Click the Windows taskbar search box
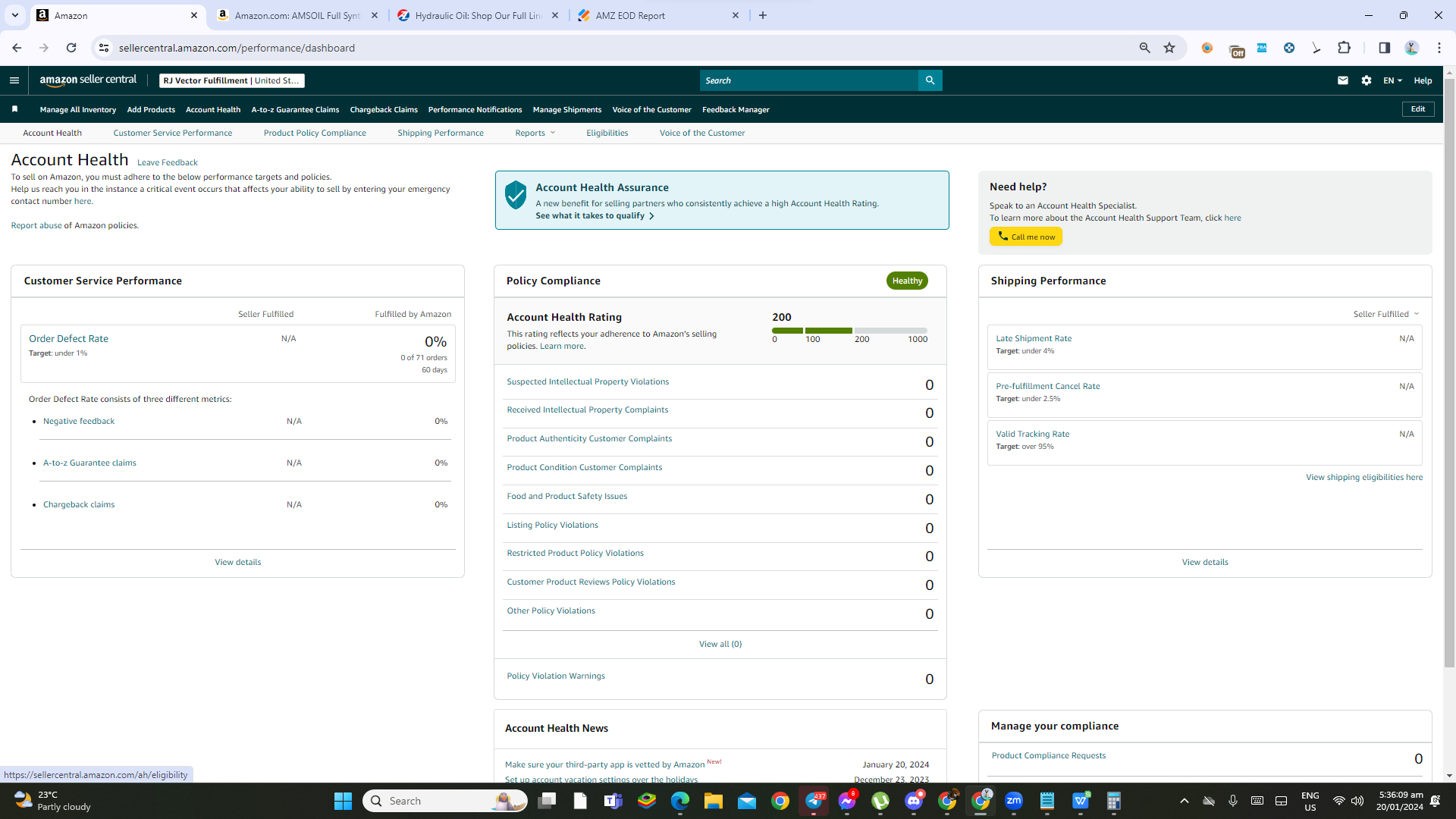 (x=445, y=801)
